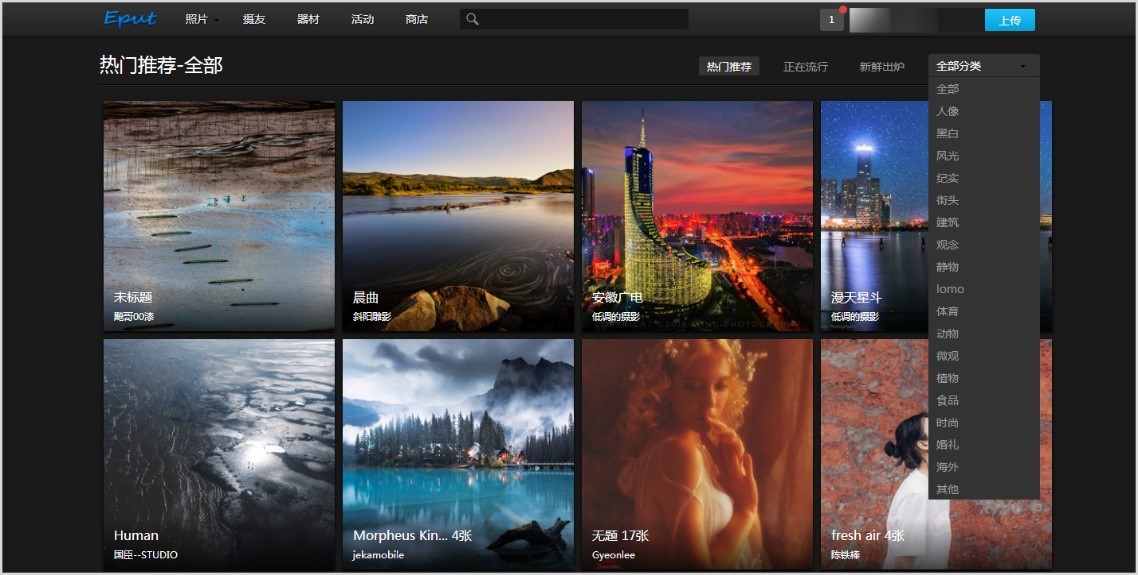This screenshot has height=575, width=1138.
Task: Visit author 斜阳雕影 under 晨曲
Action: pyautogui.click(x=372, y=317)
